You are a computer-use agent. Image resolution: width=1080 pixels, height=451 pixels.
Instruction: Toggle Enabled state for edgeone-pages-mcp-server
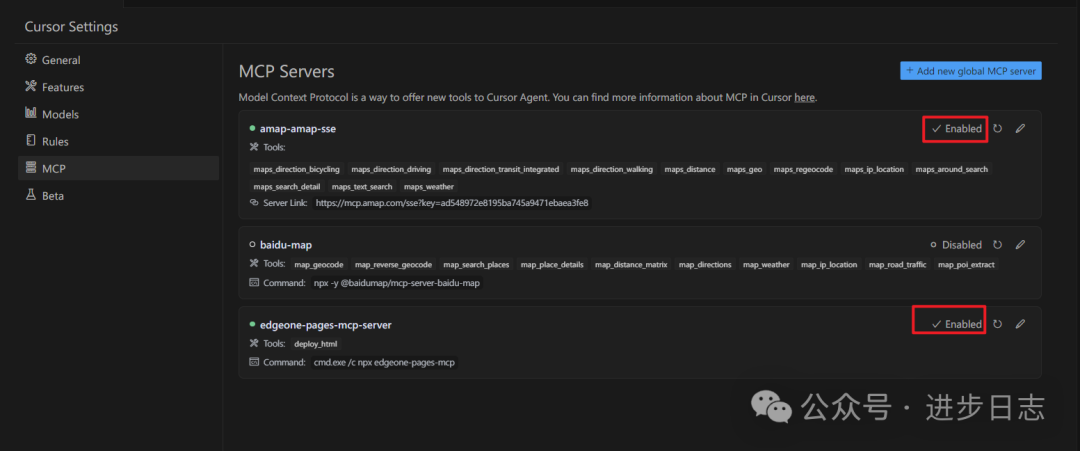click(x=957, y=324)
